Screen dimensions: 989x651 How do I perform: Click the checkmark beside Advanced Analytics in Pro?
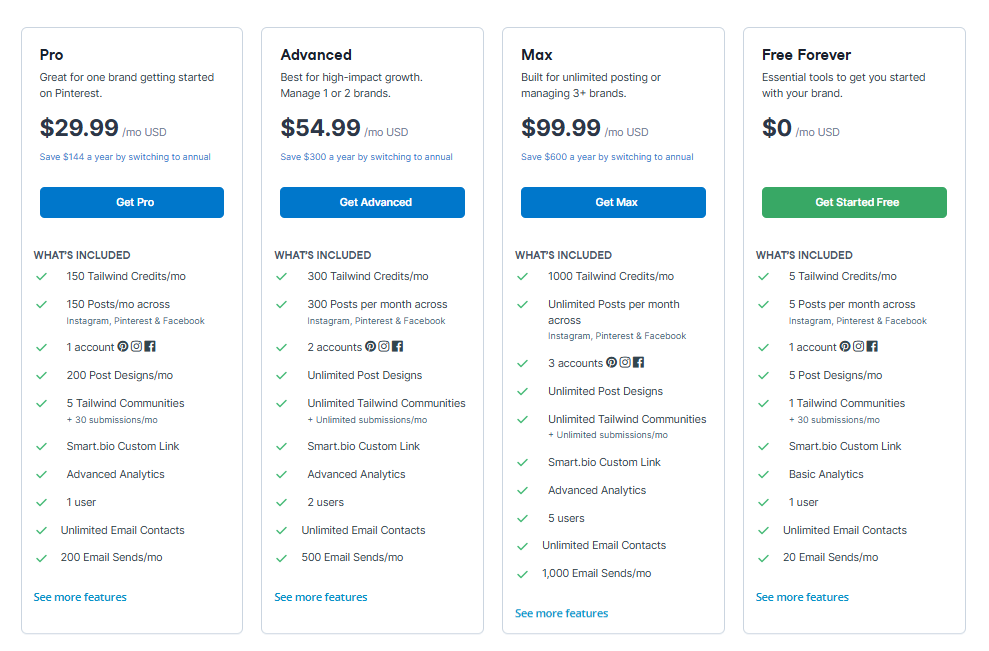(x=41, y=474)
